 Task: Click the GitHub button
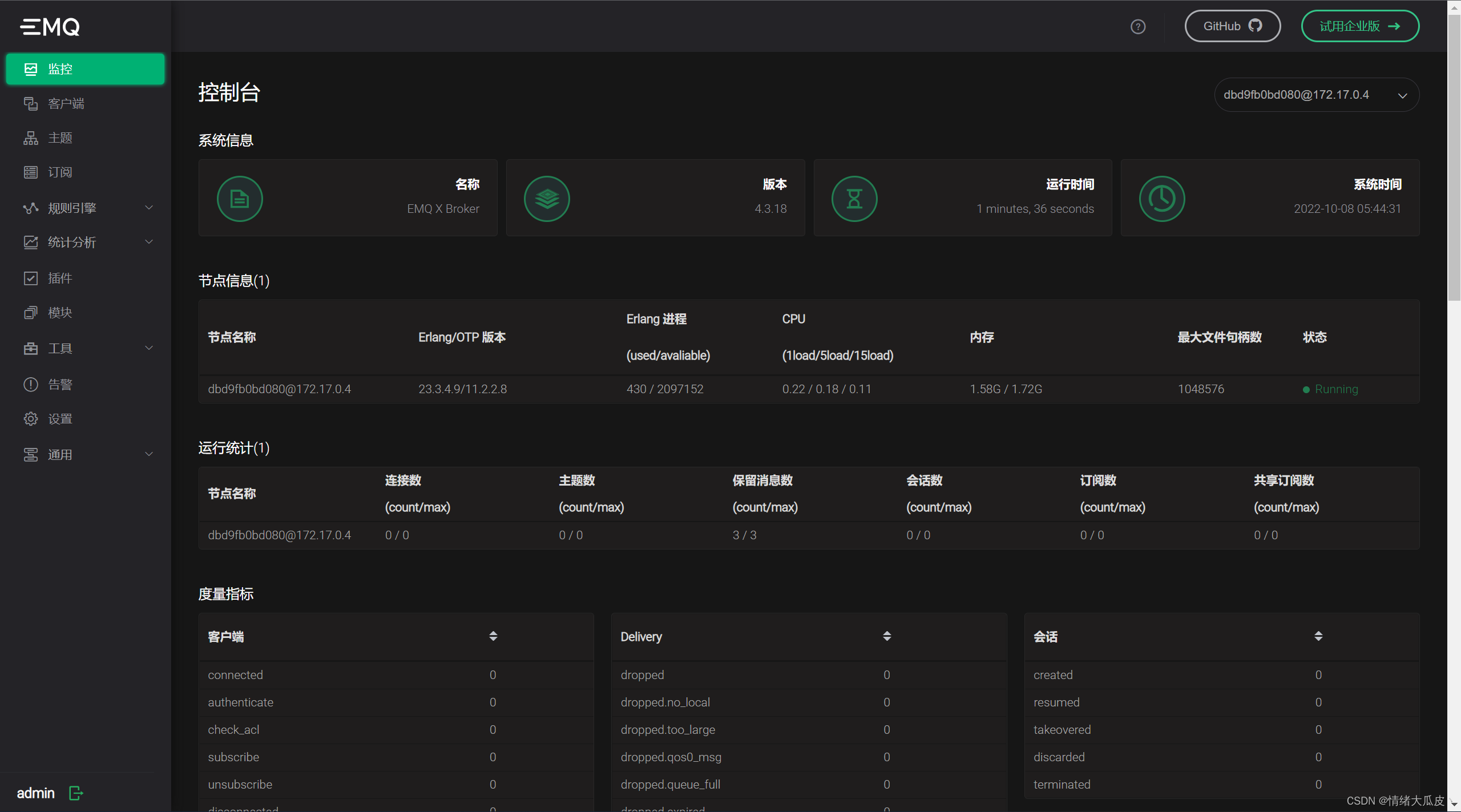pyautogui.click(x=1233, y=26)
